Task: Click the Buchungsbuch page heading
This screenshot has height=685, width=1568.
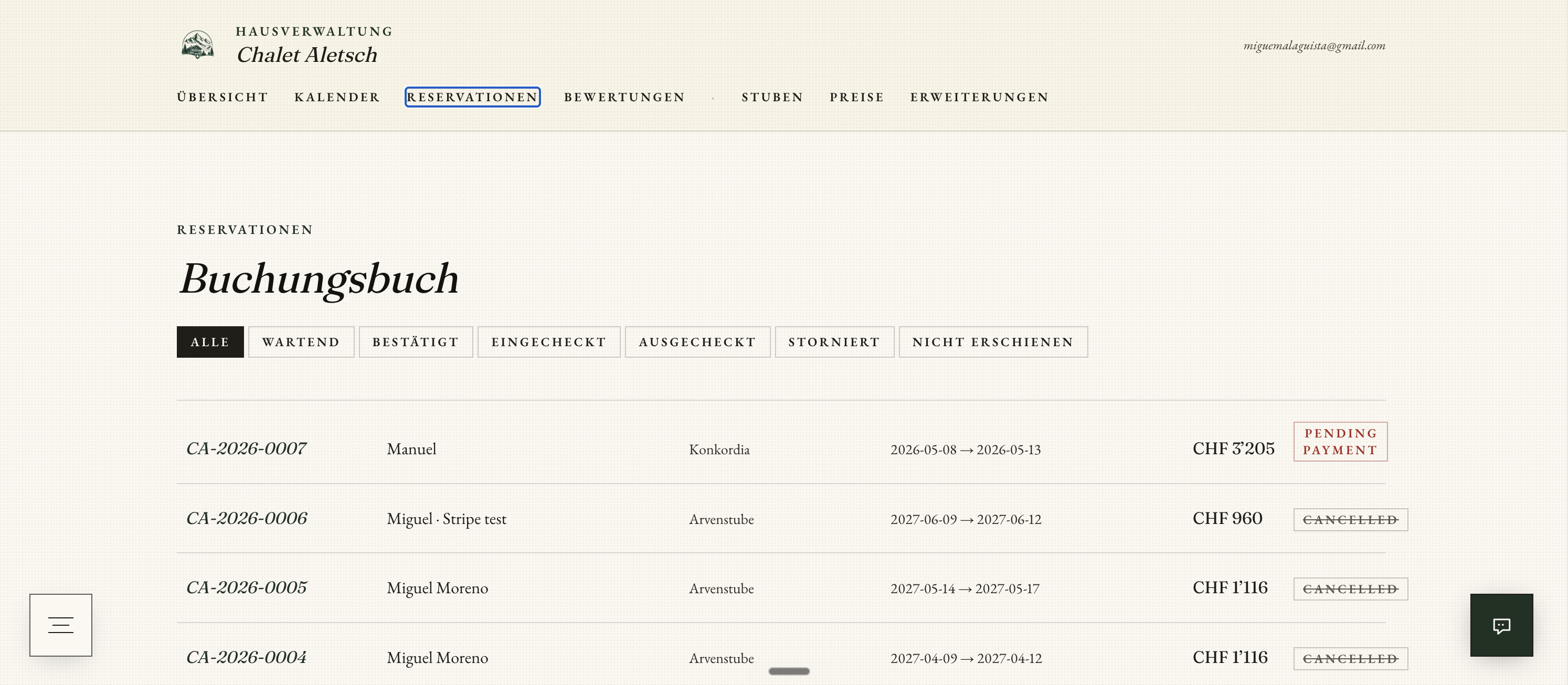Action: 319,280
